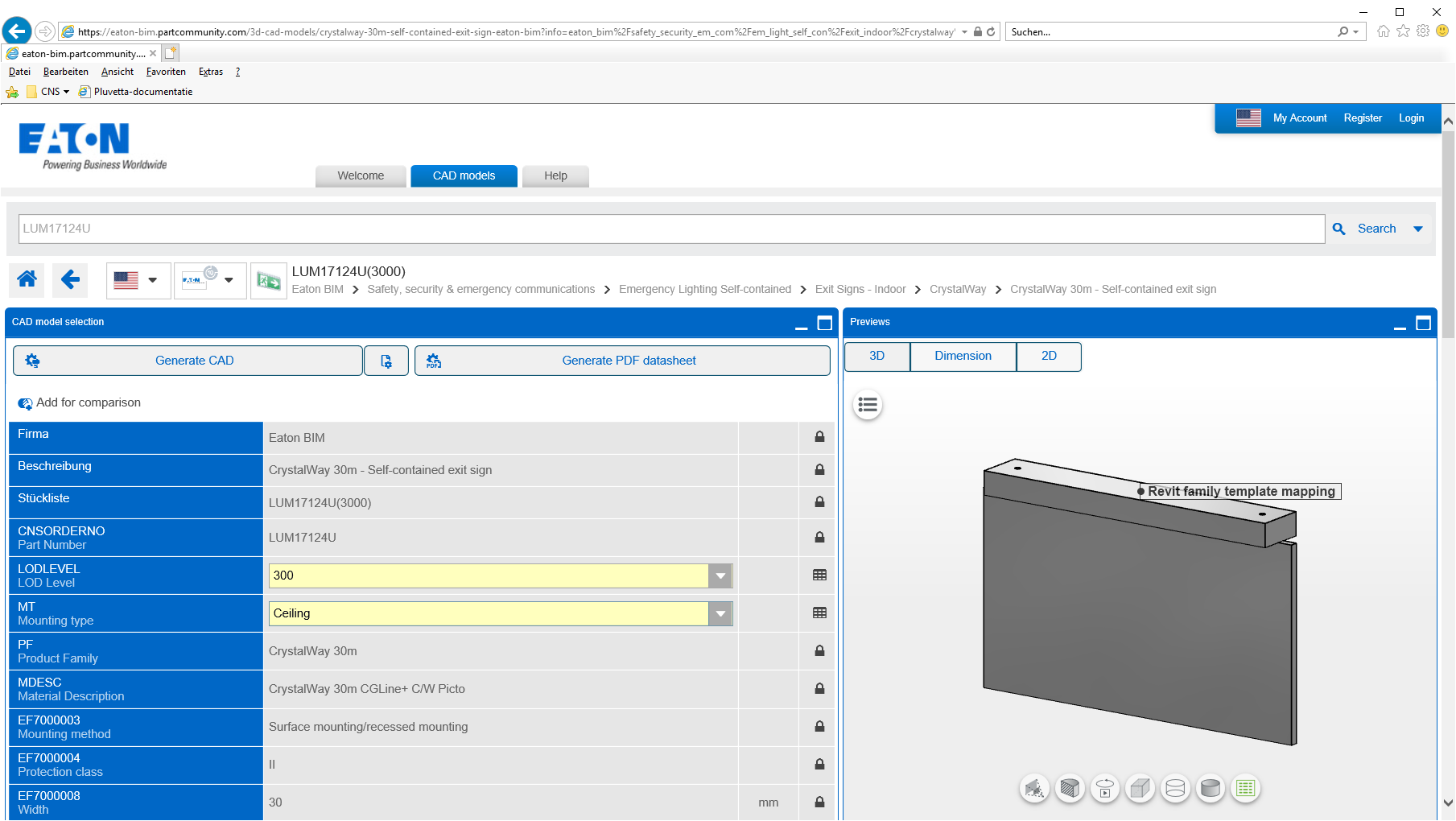Open the green table attributes icon
The height and width of the screenshot is (821, 1456).
(1245, 789)
